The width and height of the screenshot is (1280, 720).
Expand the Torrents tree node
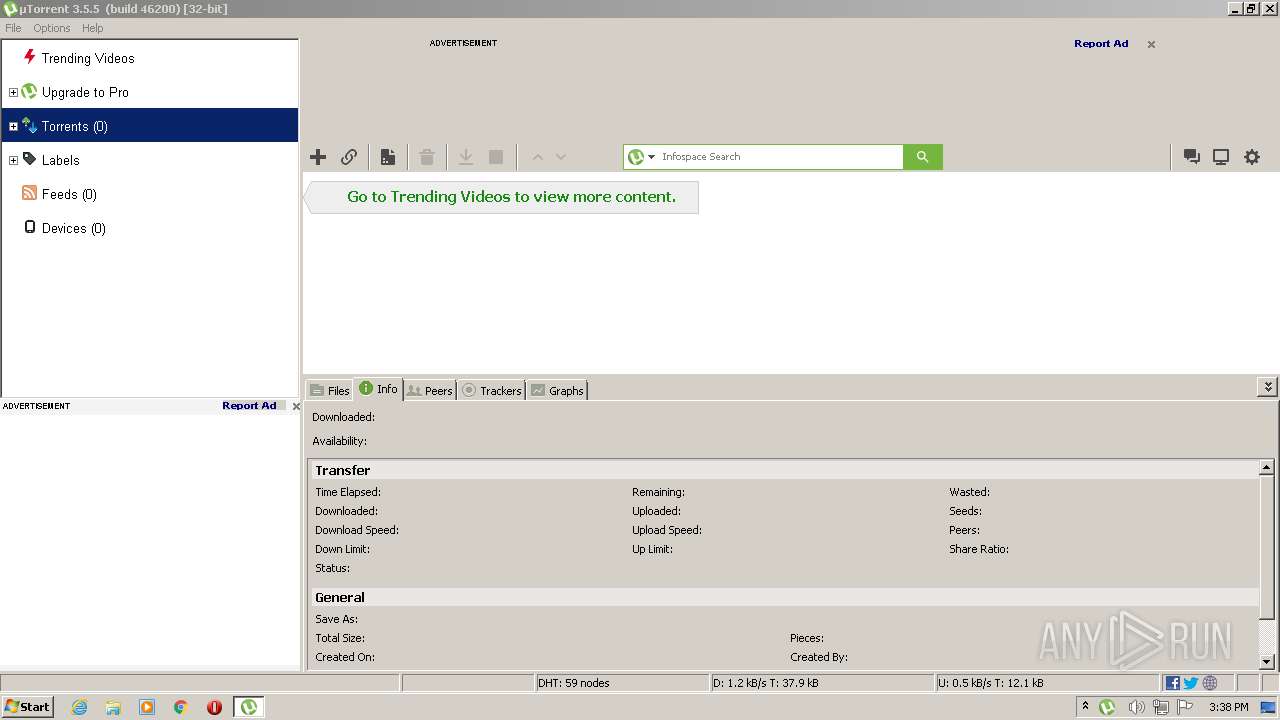(x=13, y=126)
